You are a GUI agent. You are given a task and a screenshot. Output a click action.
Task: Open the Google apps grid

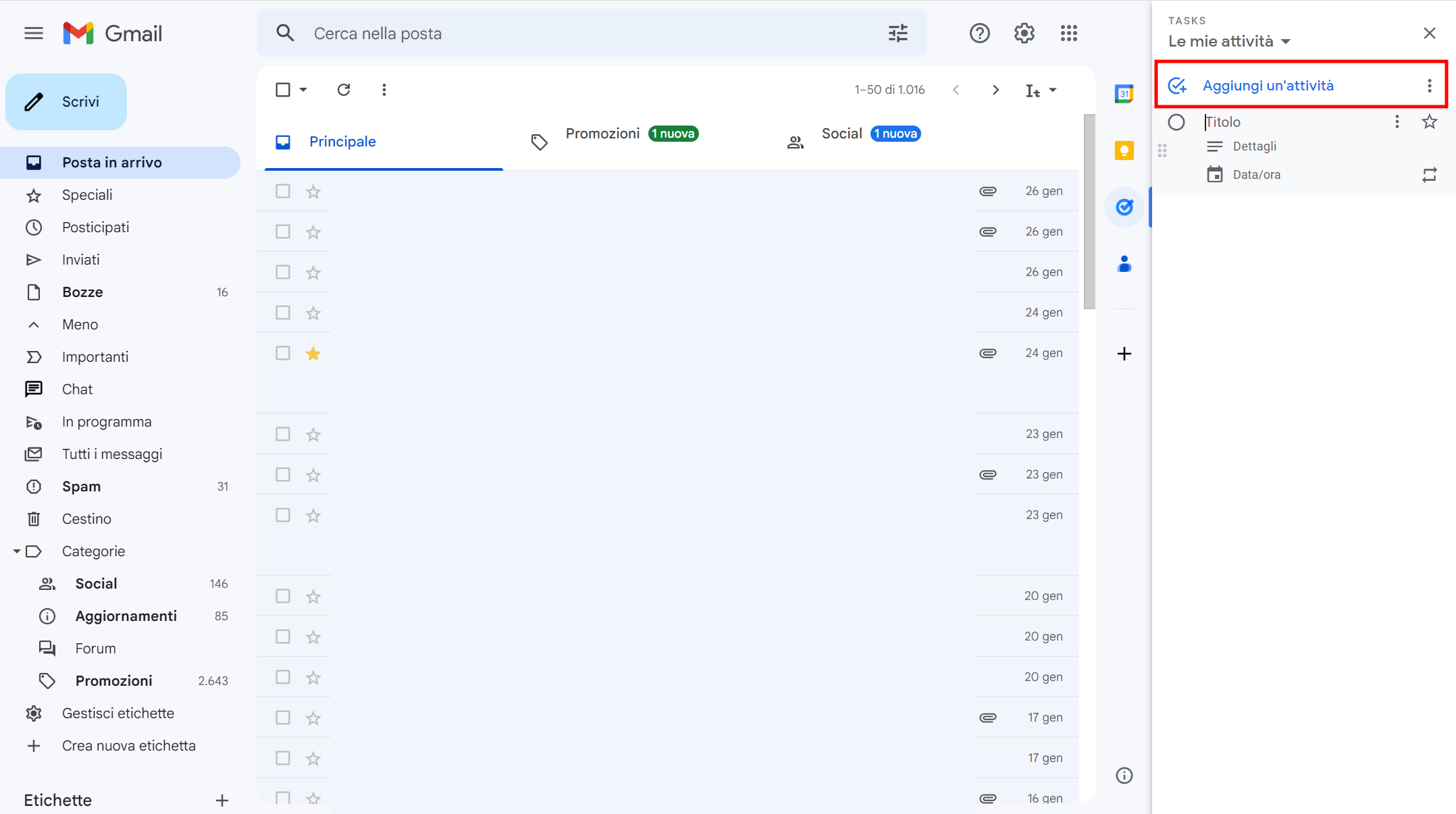coord(1068,33)
